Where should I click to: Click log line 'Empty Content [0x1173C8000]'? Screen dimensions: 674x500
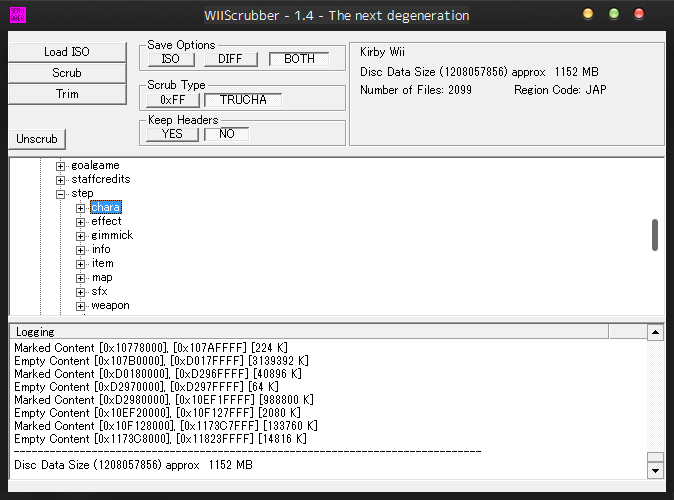coord(160,439)
